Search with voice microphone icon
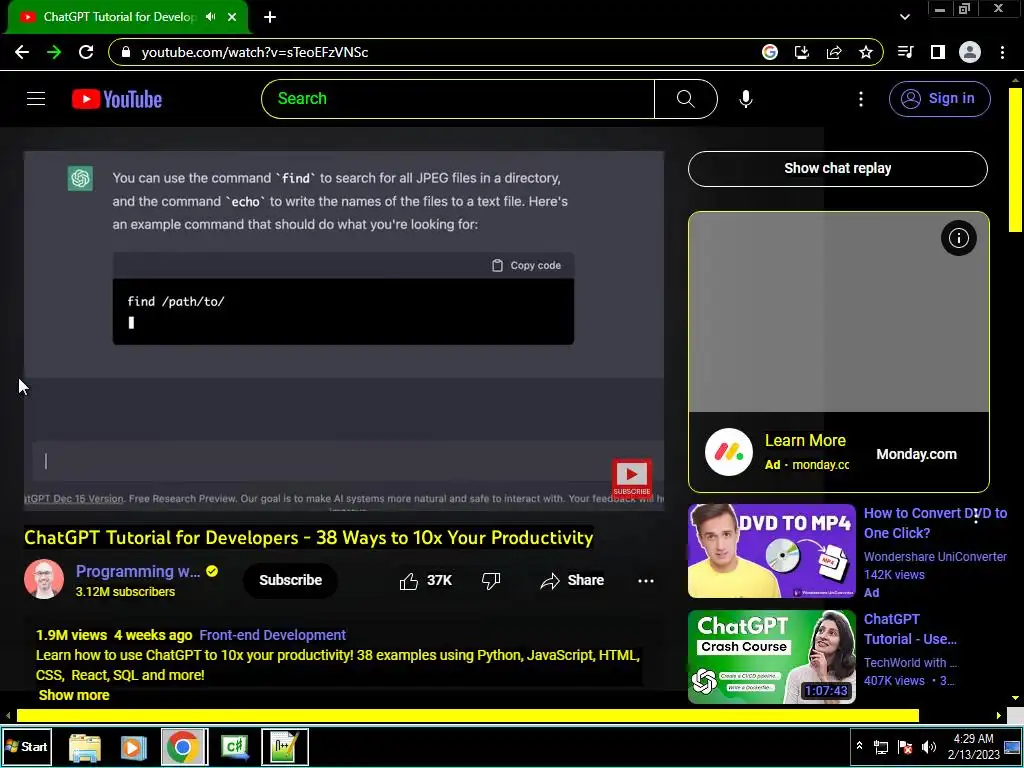The height and width of the screenshot is (768, 1024). pos(746,99)
